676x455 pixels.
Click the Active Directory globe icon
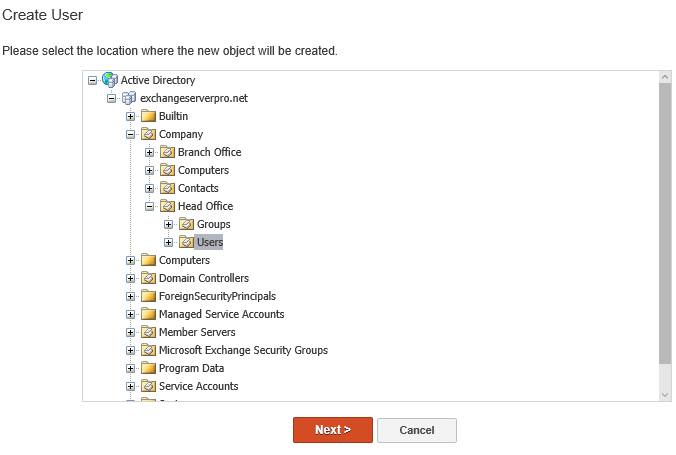pos(110,80)
